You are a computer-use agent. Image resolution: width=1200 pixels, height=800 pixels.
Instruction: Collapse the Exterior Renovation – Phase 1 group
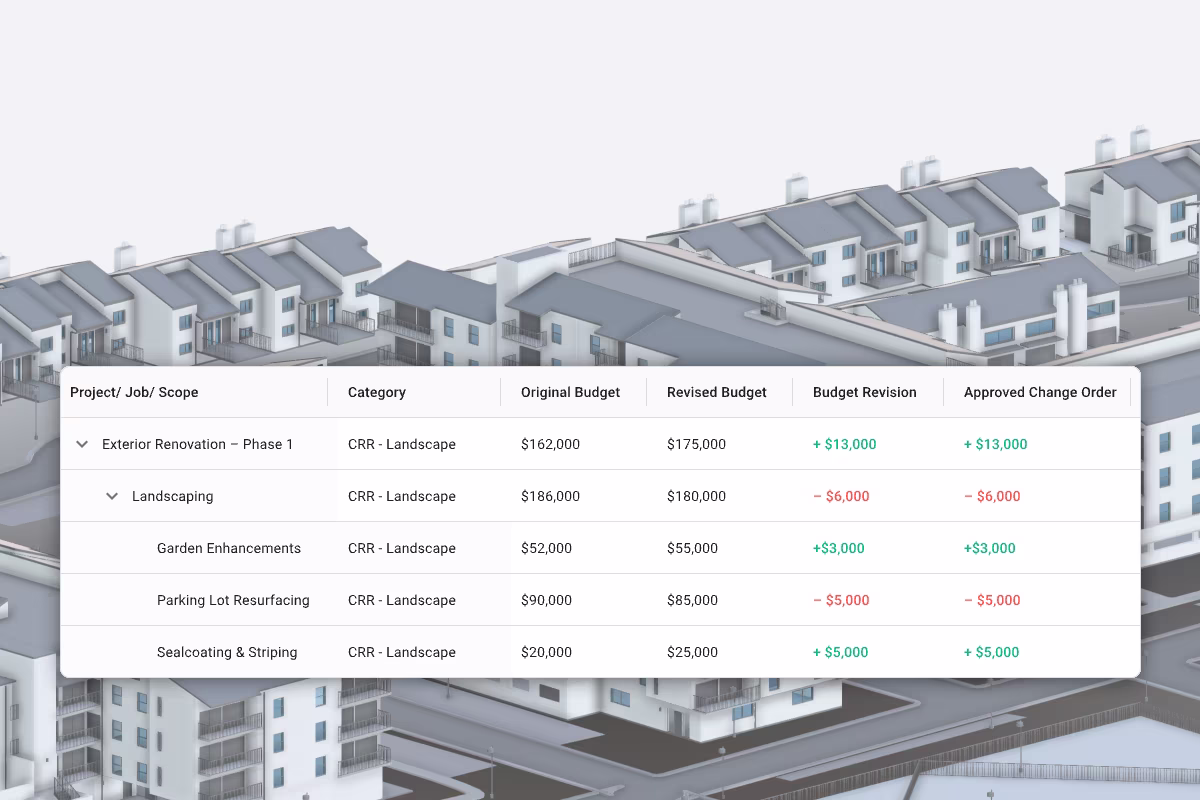point(82,444)
